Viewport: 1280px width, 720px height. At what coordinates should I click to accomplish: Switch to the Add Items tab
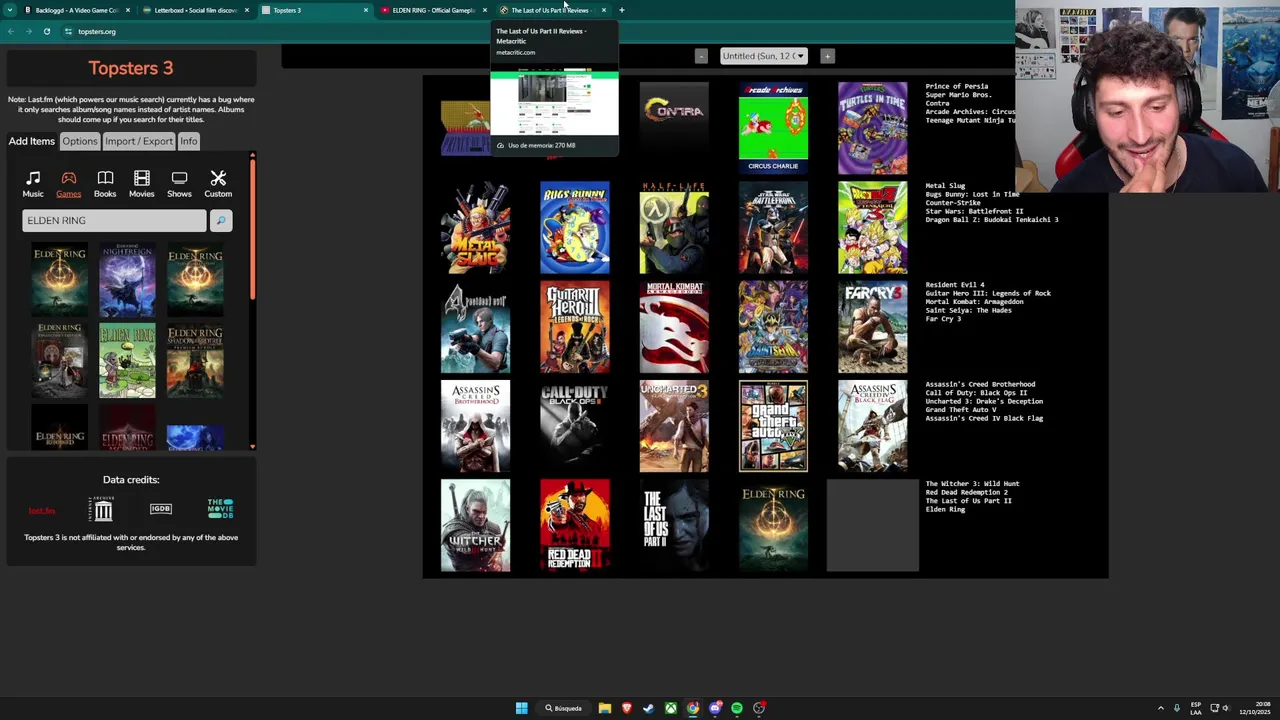pos(32,141)
